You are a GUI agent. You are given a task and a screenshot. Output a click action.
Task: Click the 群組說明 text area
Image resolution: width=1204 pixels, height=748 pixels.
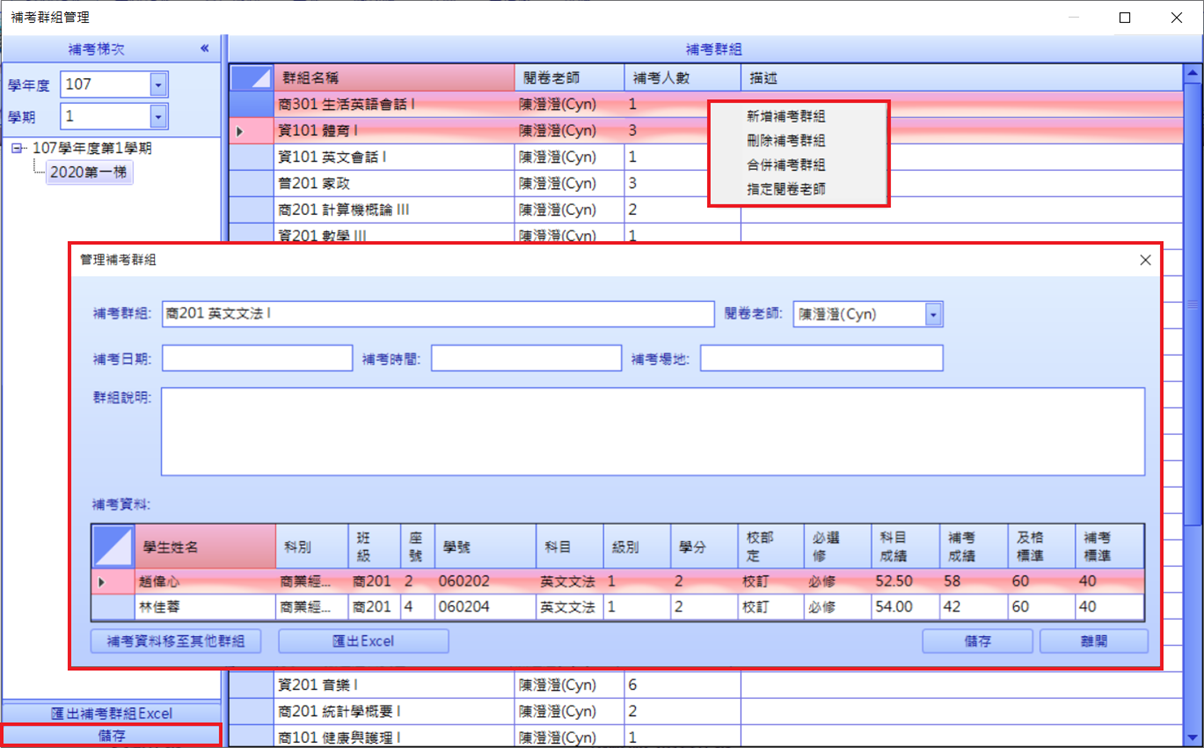[x=652, y=431]
